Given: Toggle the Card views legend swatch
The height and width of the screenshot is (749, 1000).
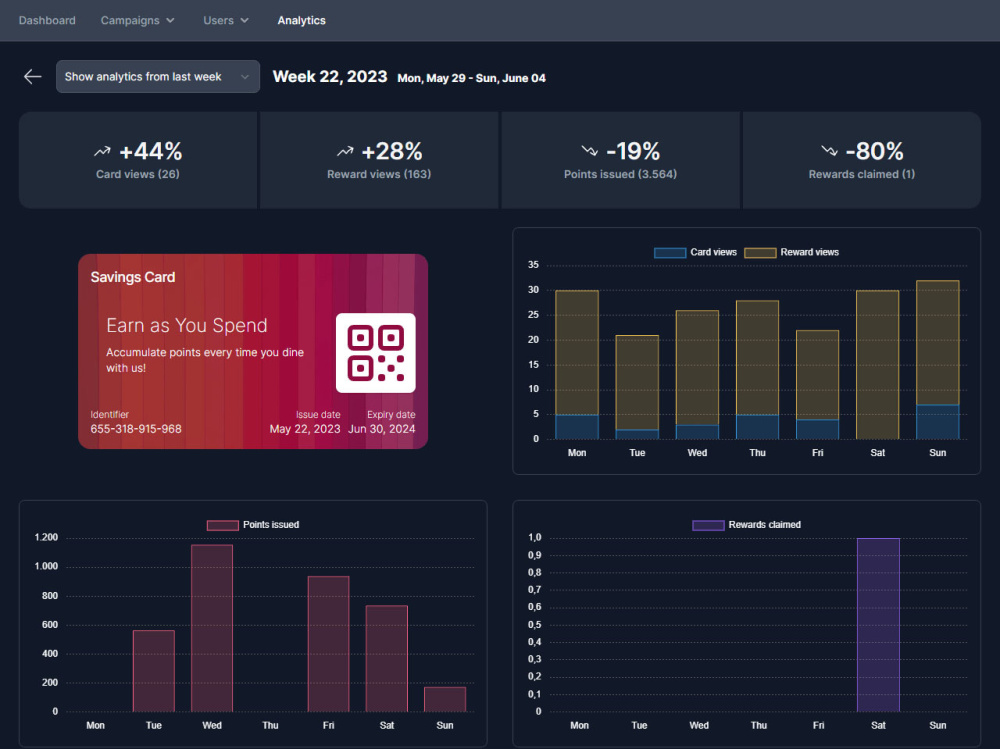Looking at the screenshot, I should tap(670, 253).
